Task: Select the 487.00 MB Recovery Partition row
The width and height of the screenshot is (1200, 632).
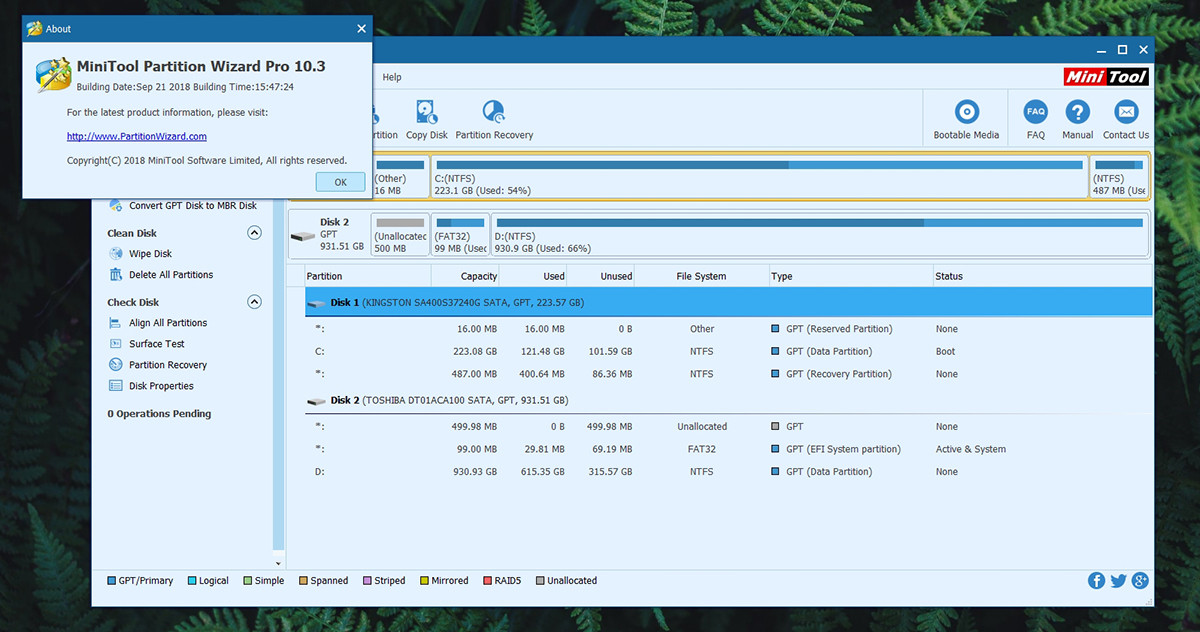Action: point(729,374)
